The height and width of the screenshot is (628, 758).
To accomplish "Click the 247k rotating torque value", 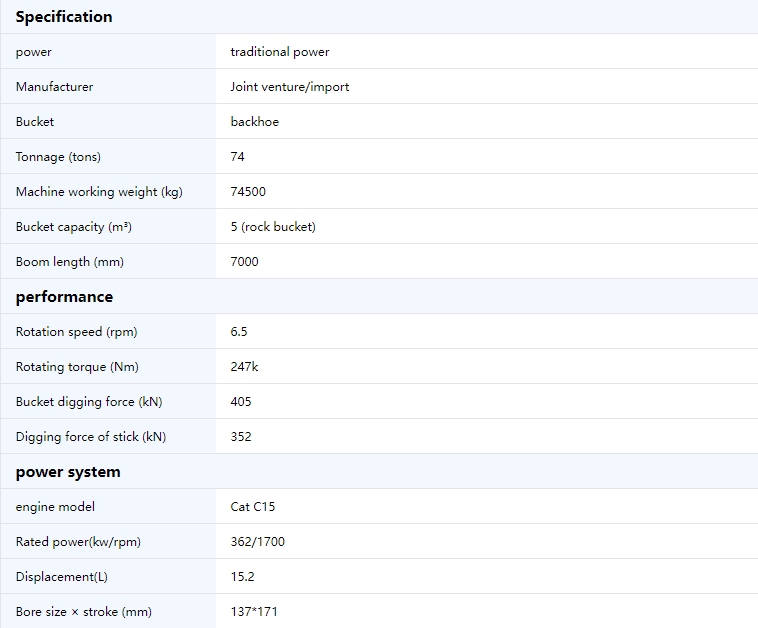I will (244, 367).
